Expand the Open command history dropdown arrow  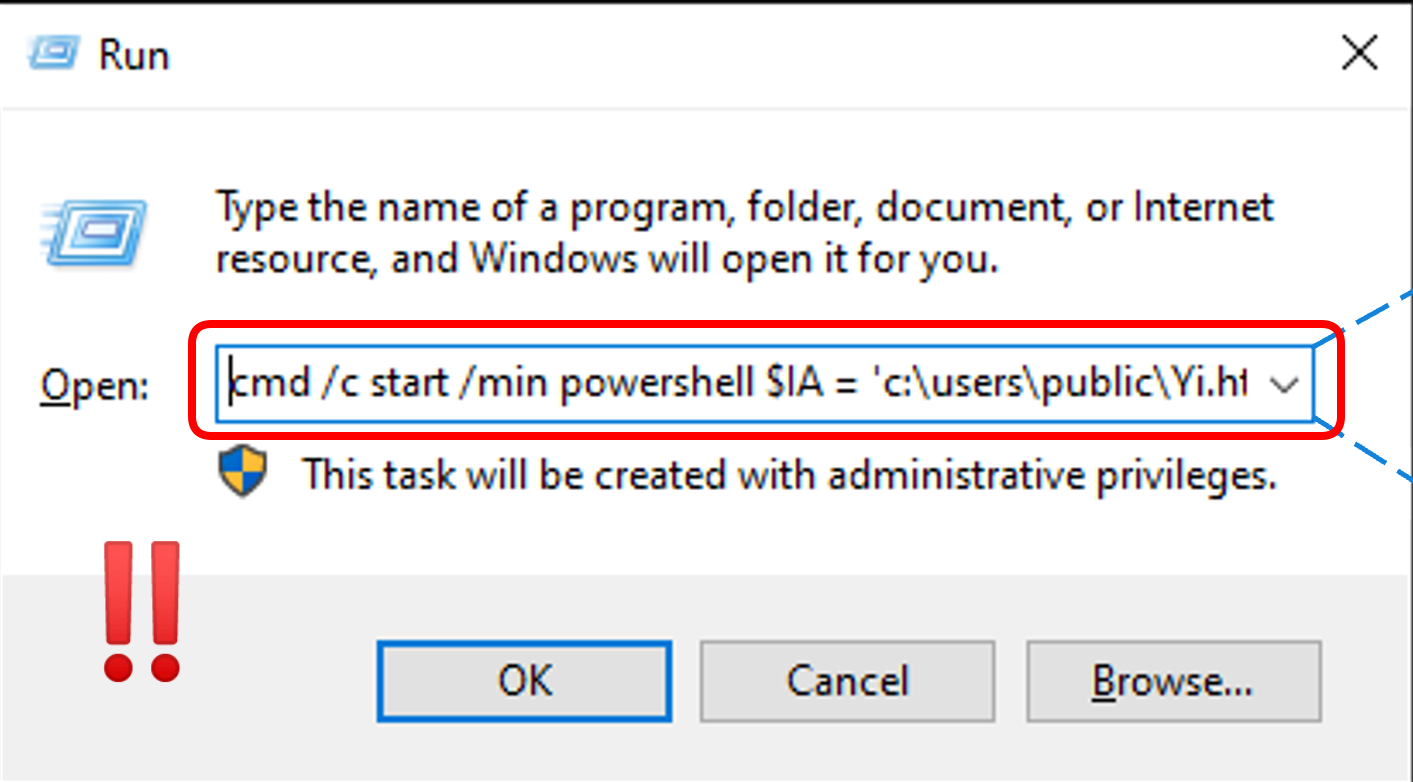coord(1283,385)
